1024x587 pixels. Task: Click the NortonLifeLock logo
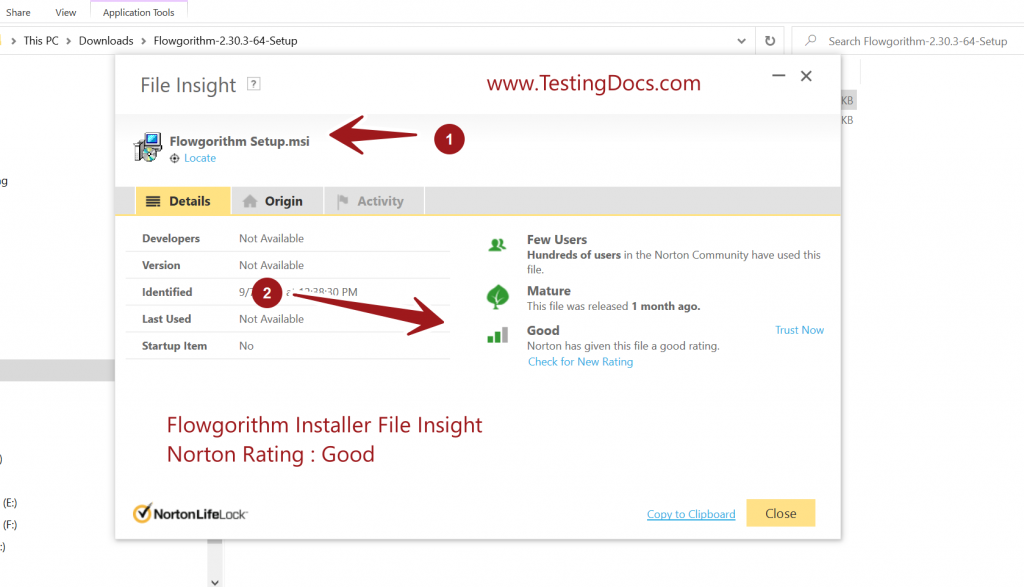point(190,513)
